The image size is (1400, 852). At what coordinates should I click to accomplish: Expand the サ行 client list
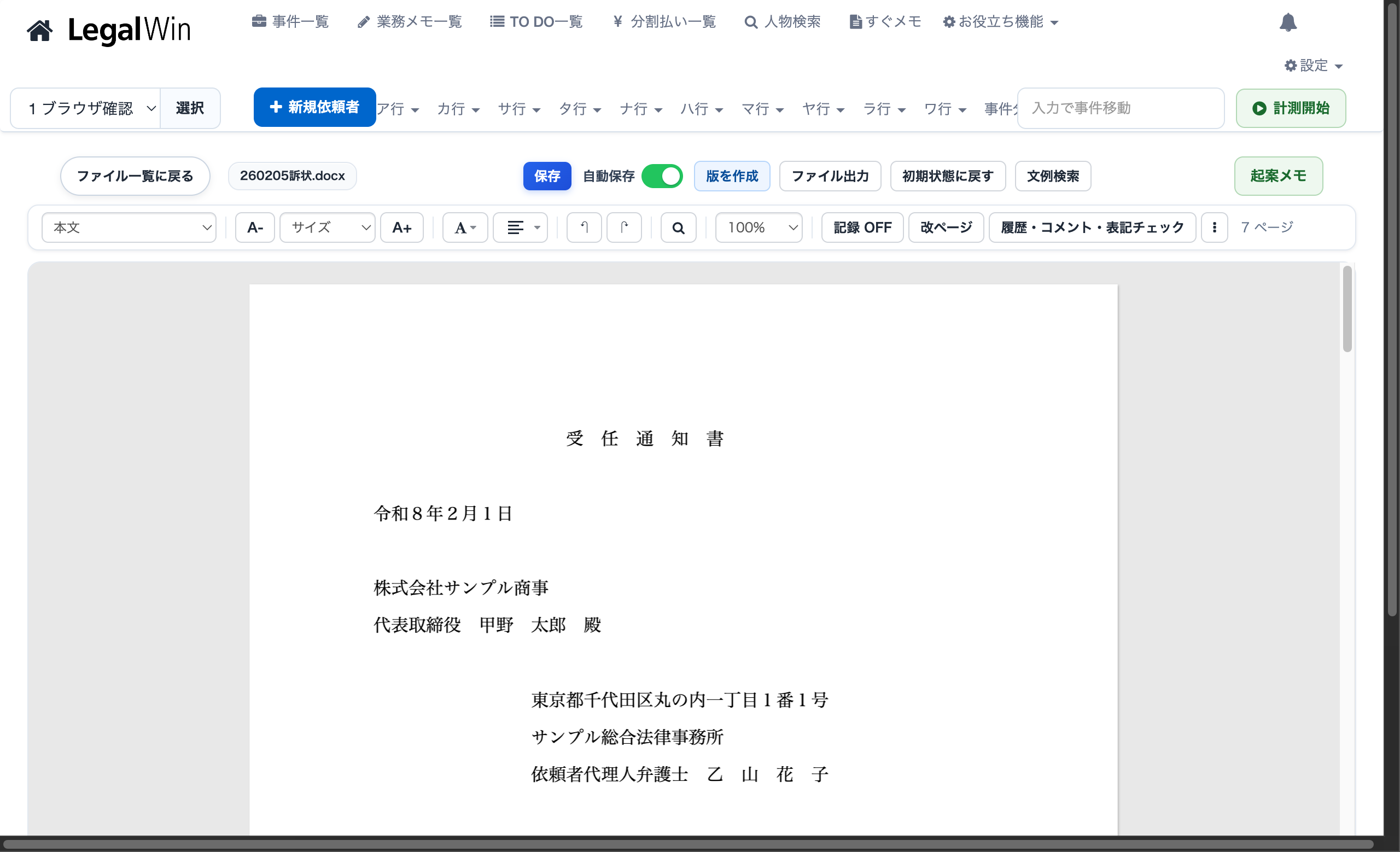519,108
